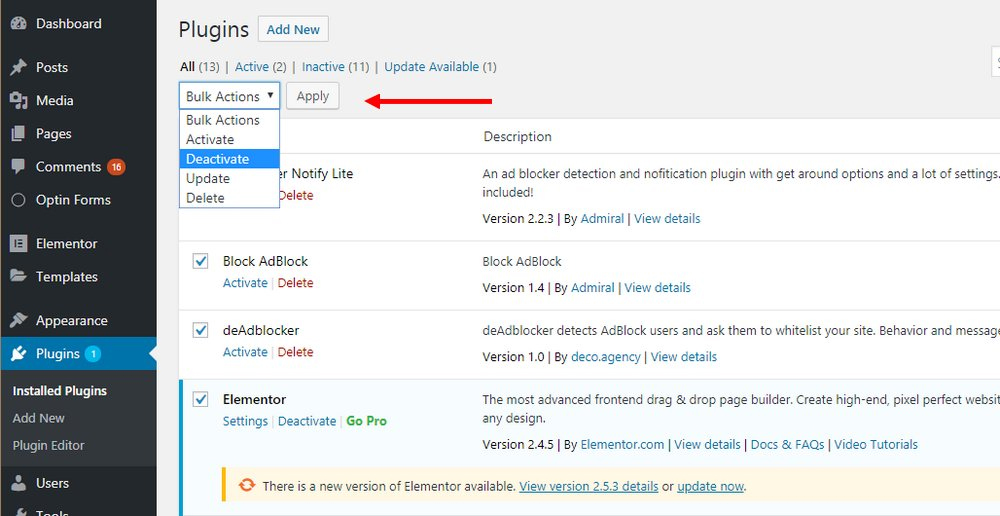Screen dimensions: 1000x516
Task: Click the Description column header
Action: (x=518, y=136)
